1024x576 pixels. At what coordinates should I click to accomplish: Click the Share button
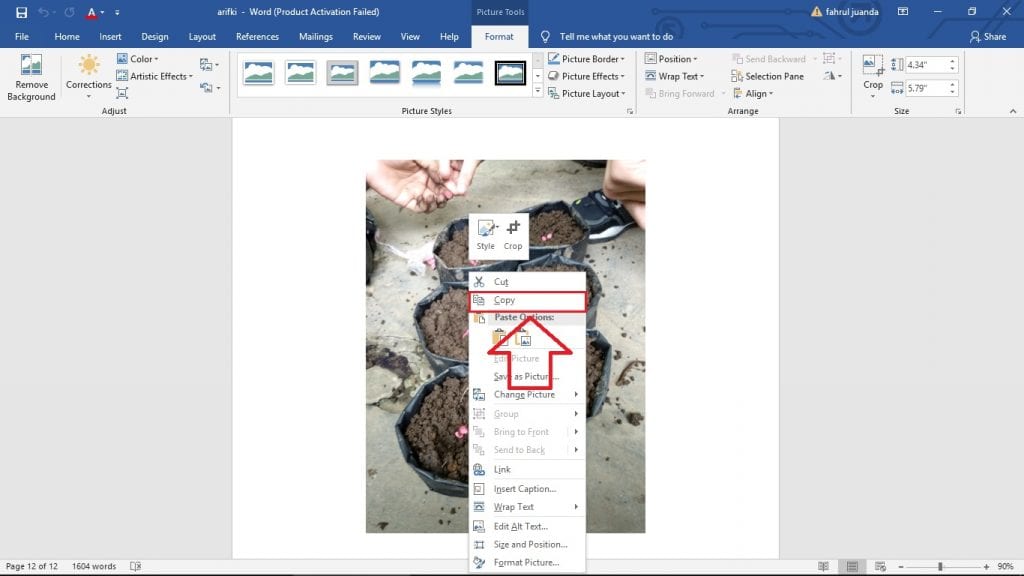click(988, 37)
